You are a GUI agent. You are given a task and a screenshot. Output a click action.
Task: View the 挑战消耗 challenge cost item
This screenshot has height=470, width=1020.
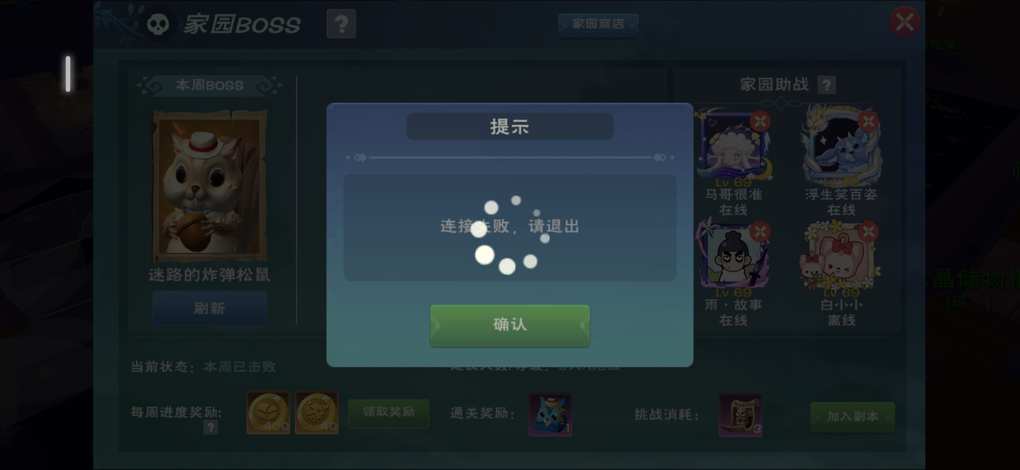tap(740, 415)
